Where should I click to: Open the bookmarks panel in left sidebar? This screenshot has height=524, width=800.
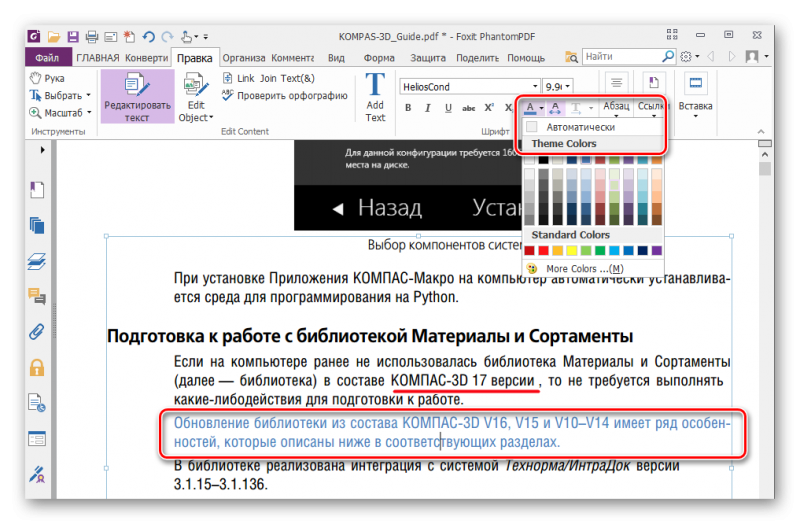(x=37, y=190)
